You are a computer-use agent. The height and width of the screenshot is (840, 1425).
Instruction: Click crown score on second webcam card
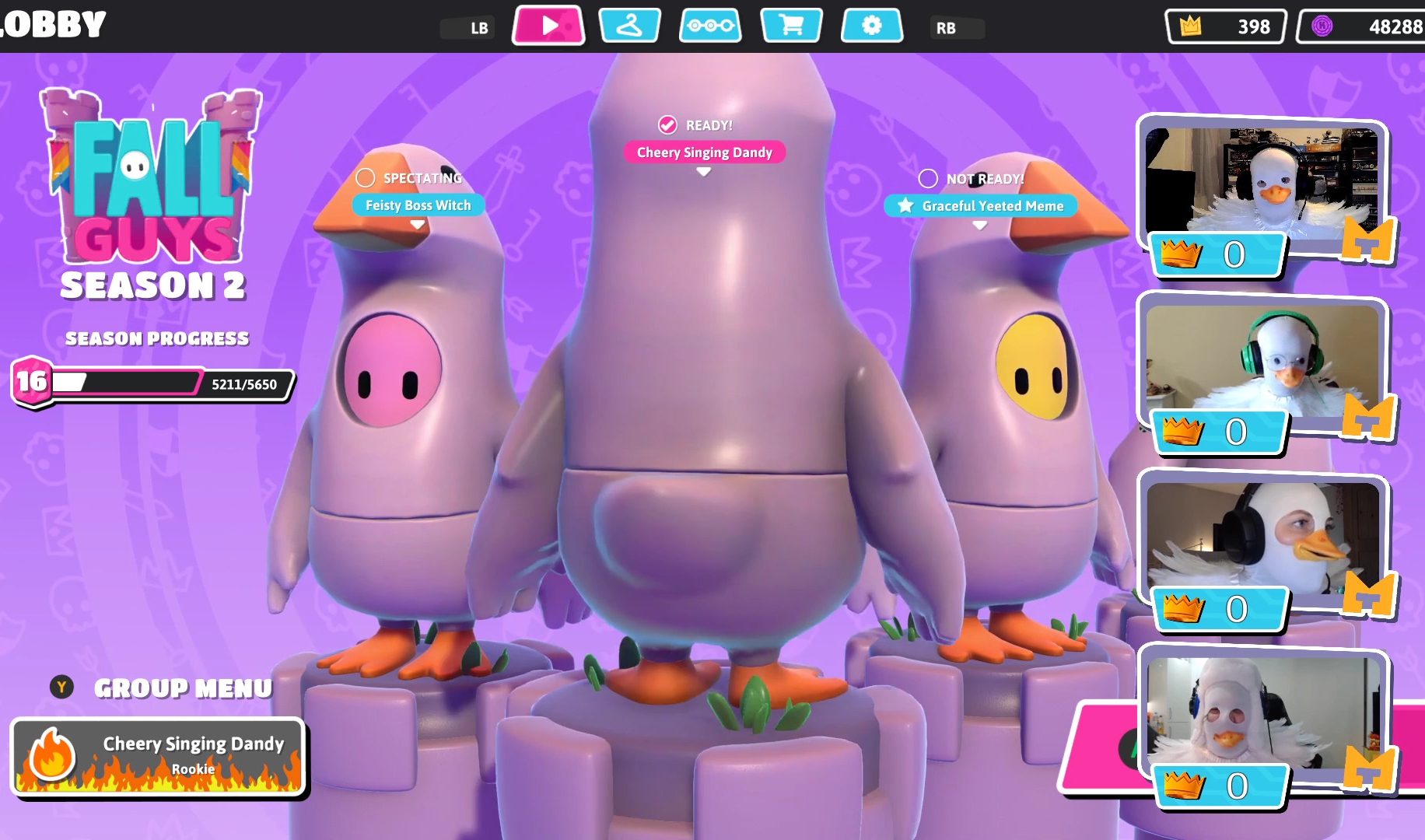coord(1218,432)
